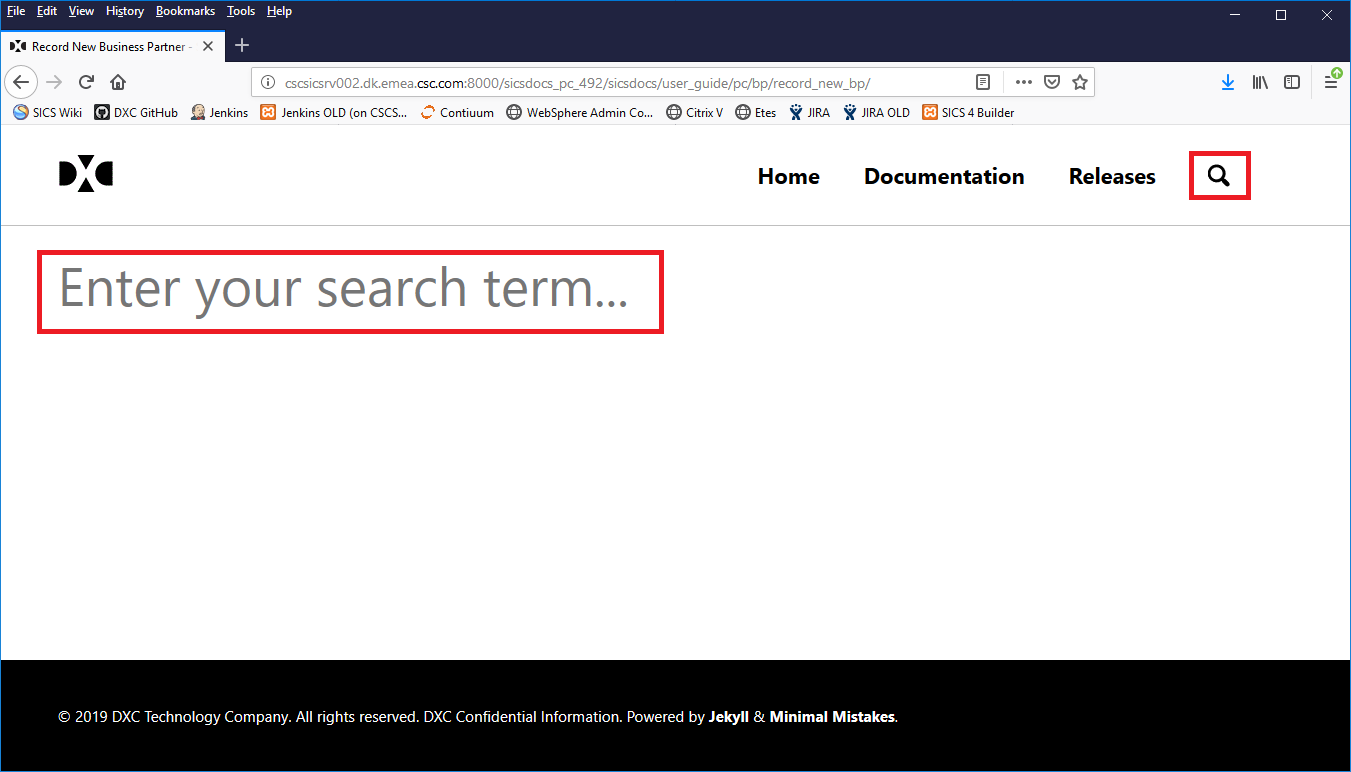Open the SICS 4 Builder bookmark
Screen dimensions: 1351x772
967,112
